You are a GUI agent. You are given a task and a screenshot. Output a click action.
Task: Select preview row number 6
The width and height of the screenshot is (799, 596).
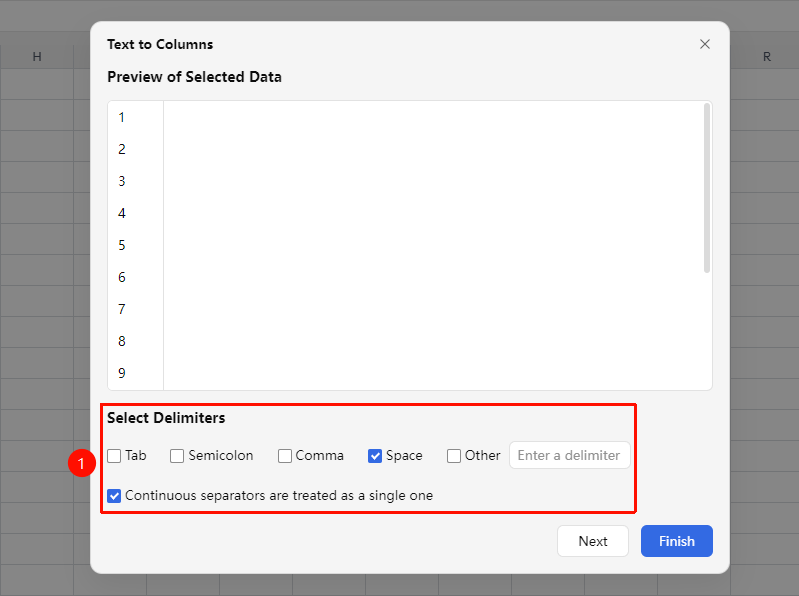tap(122, 277)
